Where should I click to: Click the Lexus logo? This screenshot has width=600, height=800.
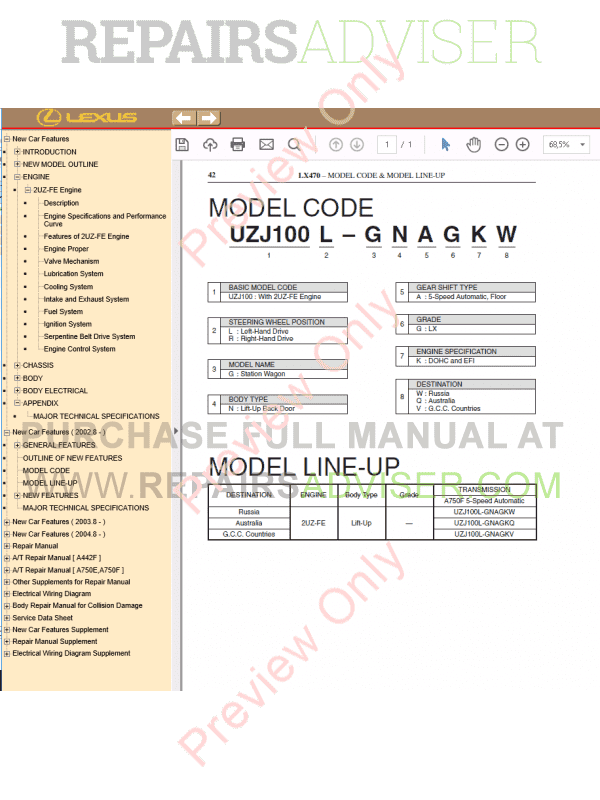coord(87,117)
